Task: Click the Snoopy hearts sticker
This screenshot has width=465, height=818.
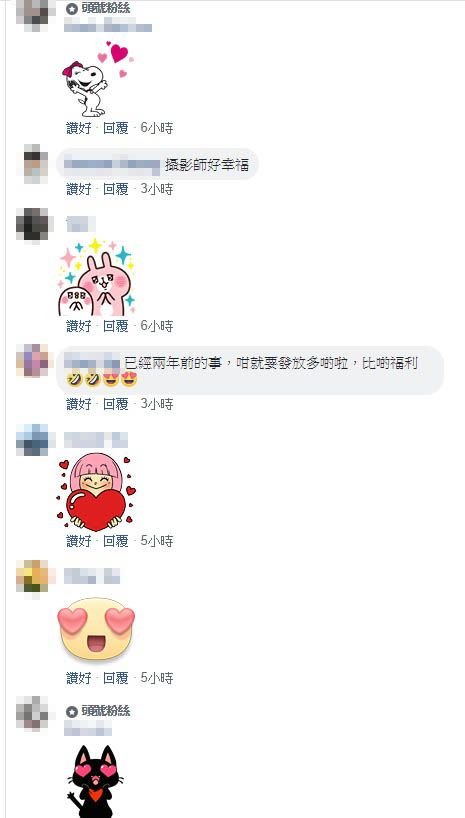Action: (96, 79)
